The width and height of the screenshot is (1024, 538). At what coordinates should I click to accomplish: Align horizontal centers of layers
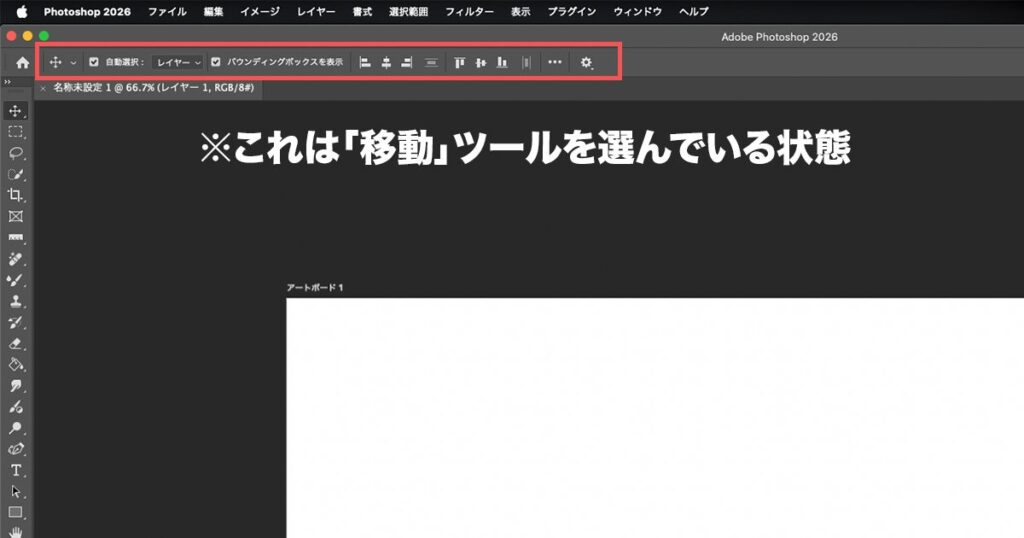[x=387, y=63]
